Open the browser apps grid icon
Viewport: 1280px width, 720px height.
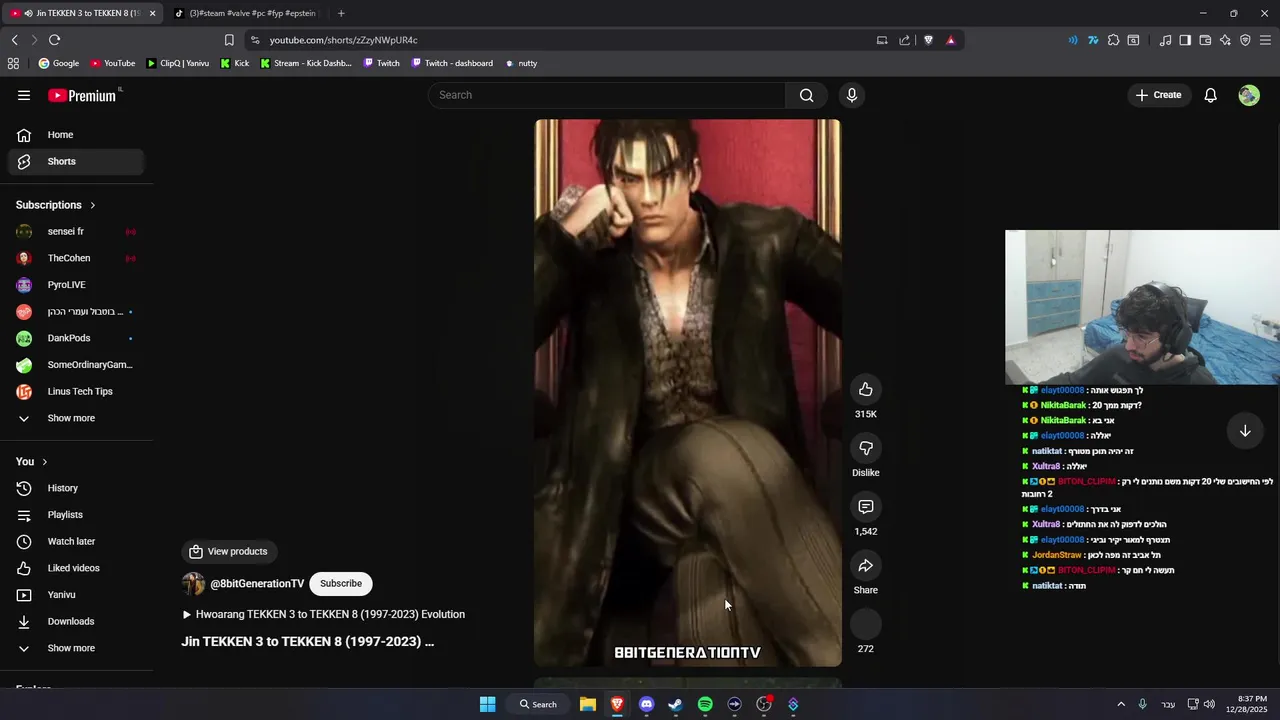tap(13, 63)
